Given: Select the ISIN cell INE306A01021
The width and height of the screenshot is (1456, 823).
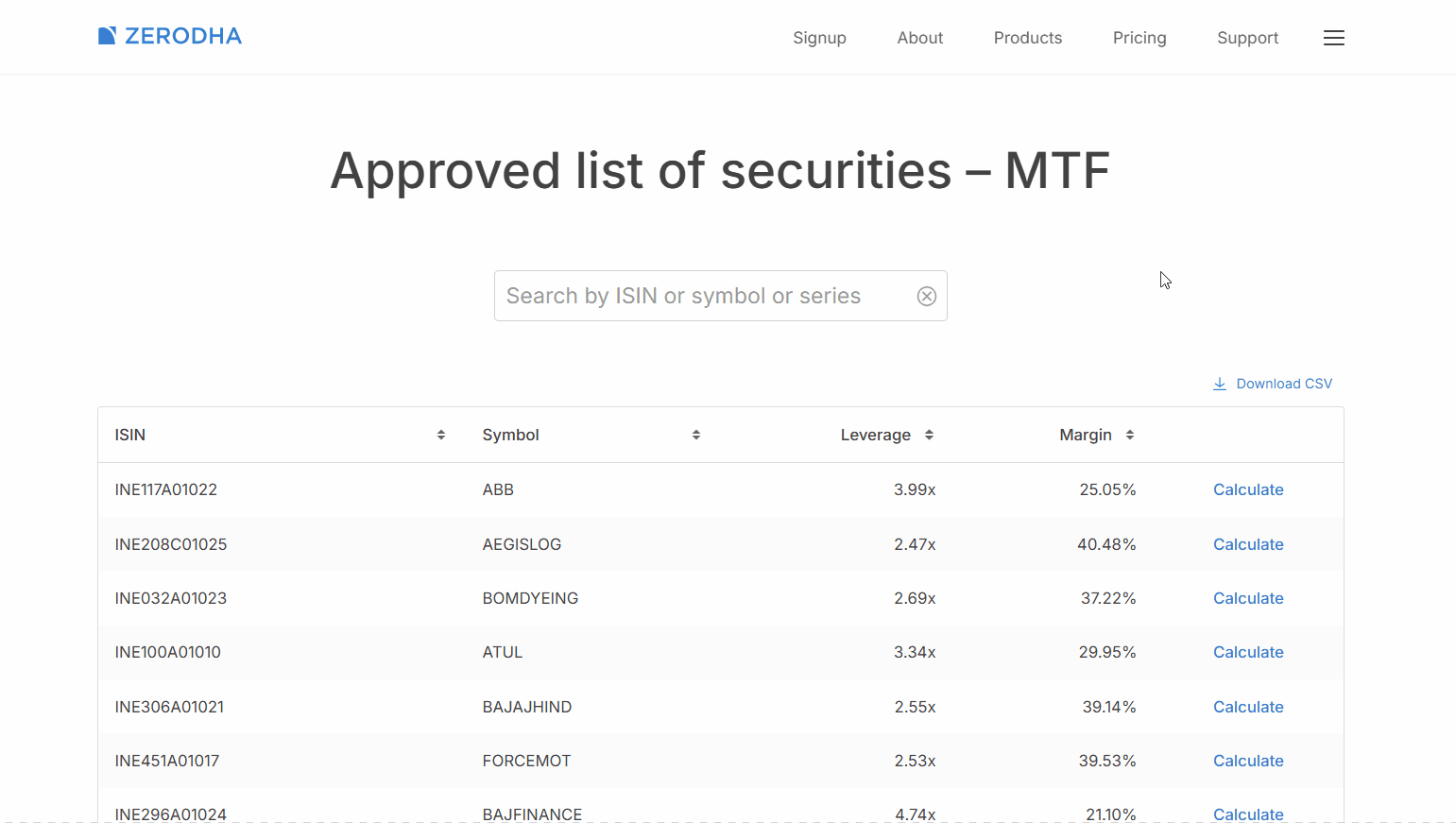Looking at the screenshot, I should [x=169, y=707].
